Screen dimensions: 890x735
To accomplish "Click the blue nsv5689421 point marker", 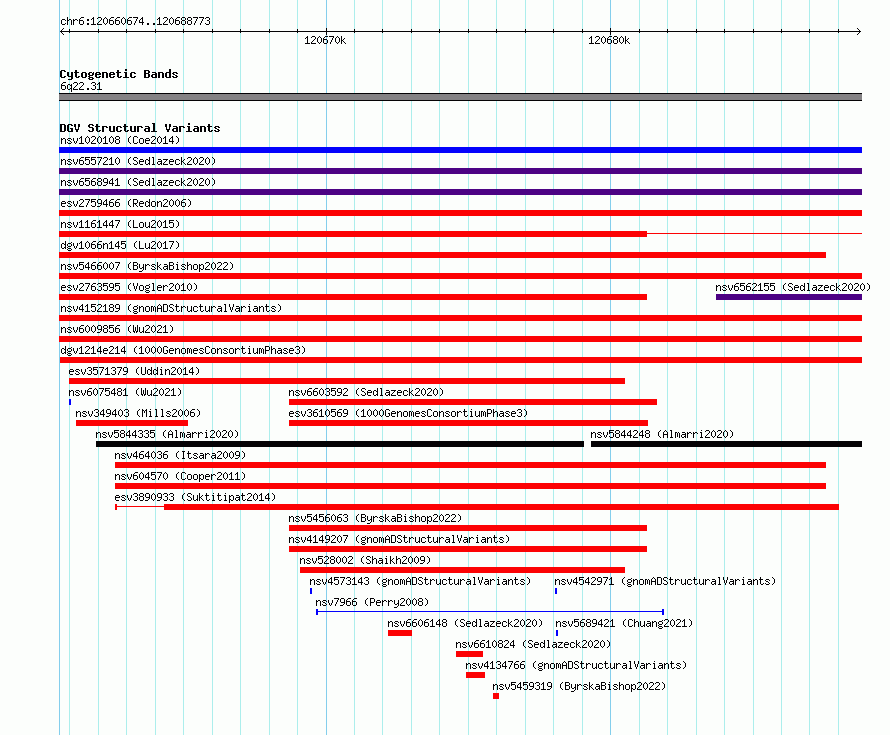I will pos(557,633).
